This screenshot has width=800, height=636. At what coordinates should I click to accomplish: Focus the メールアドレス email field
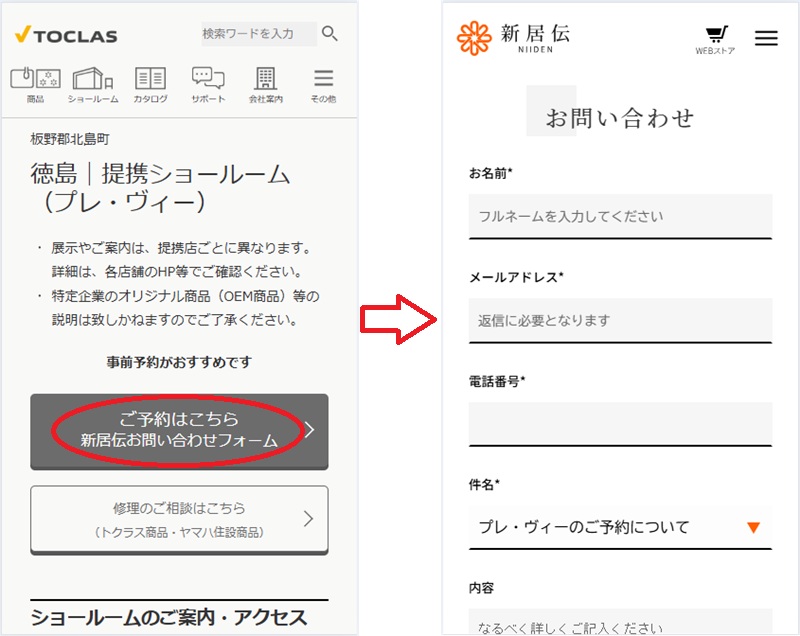(x=620, y=320)
